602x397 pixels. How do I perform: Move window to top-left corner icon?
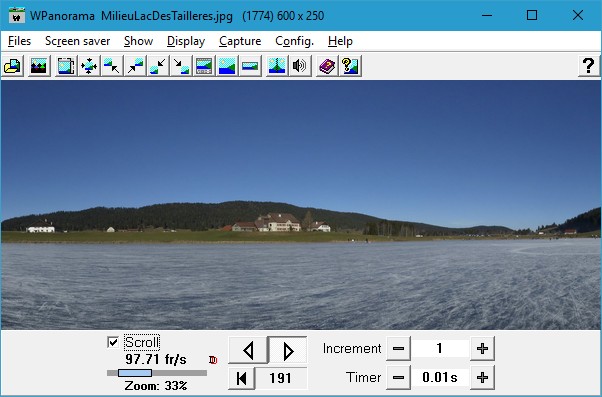[x=112, y=66]
